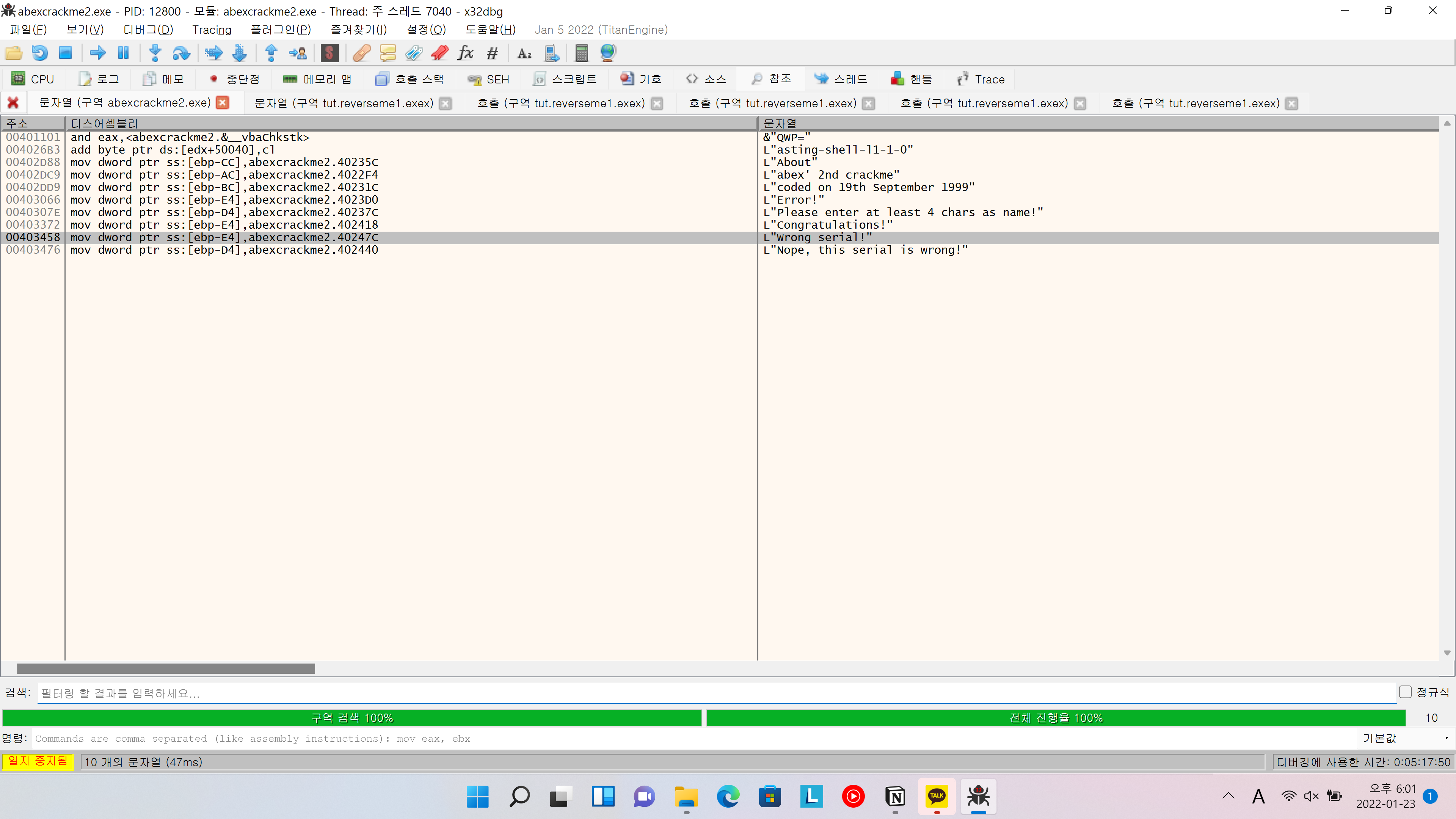Click the Run to user code icon
This screenshot has width=1456, height=819.
tap(298, 53)
